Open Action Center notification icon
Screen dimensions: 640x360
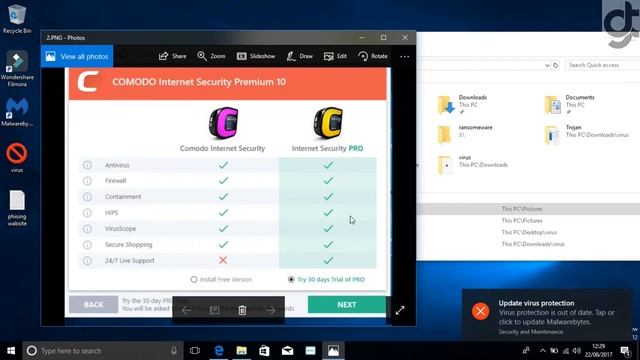point(625,351)
